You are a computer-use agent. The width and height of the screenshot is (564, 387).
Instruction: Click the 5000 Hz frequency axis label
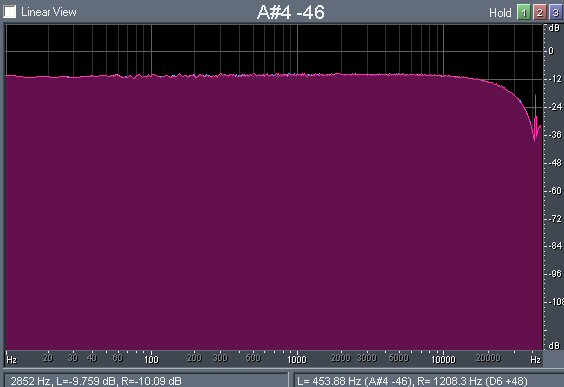(399, 358)
